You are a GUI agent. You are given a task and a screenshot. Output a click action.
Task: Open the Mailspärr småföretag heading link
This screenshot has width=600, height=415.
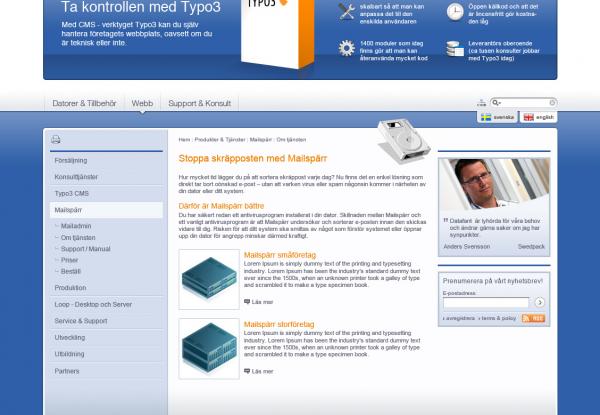280,255
